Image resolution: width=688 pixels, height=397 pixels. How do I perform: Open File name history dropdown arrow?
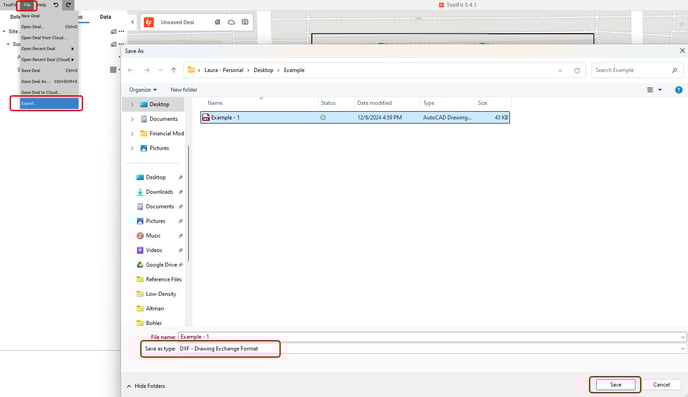point(682,337)
